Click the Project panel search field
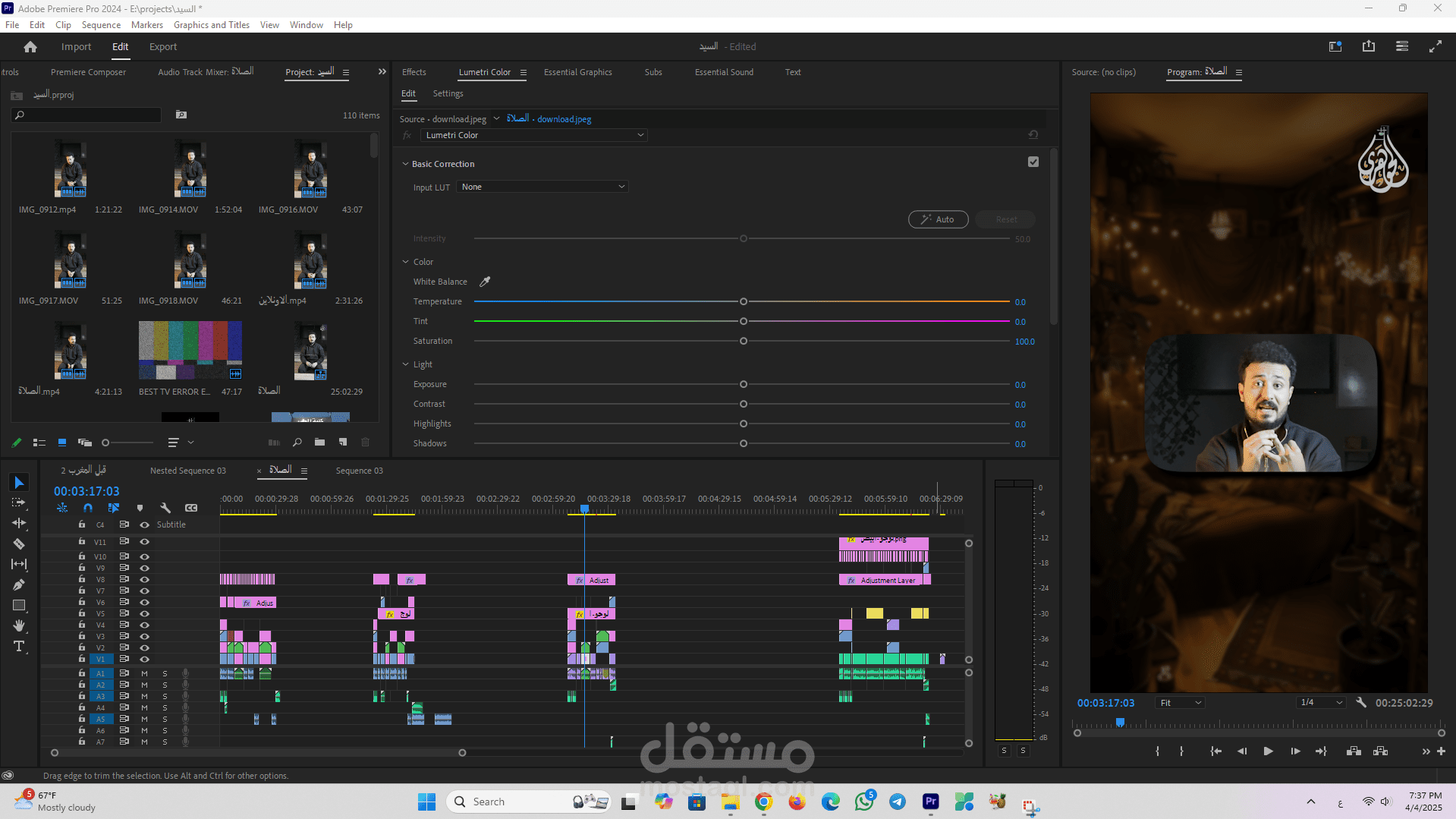Viewport: 1456px width, 819px height. click(x=86, y=115)
